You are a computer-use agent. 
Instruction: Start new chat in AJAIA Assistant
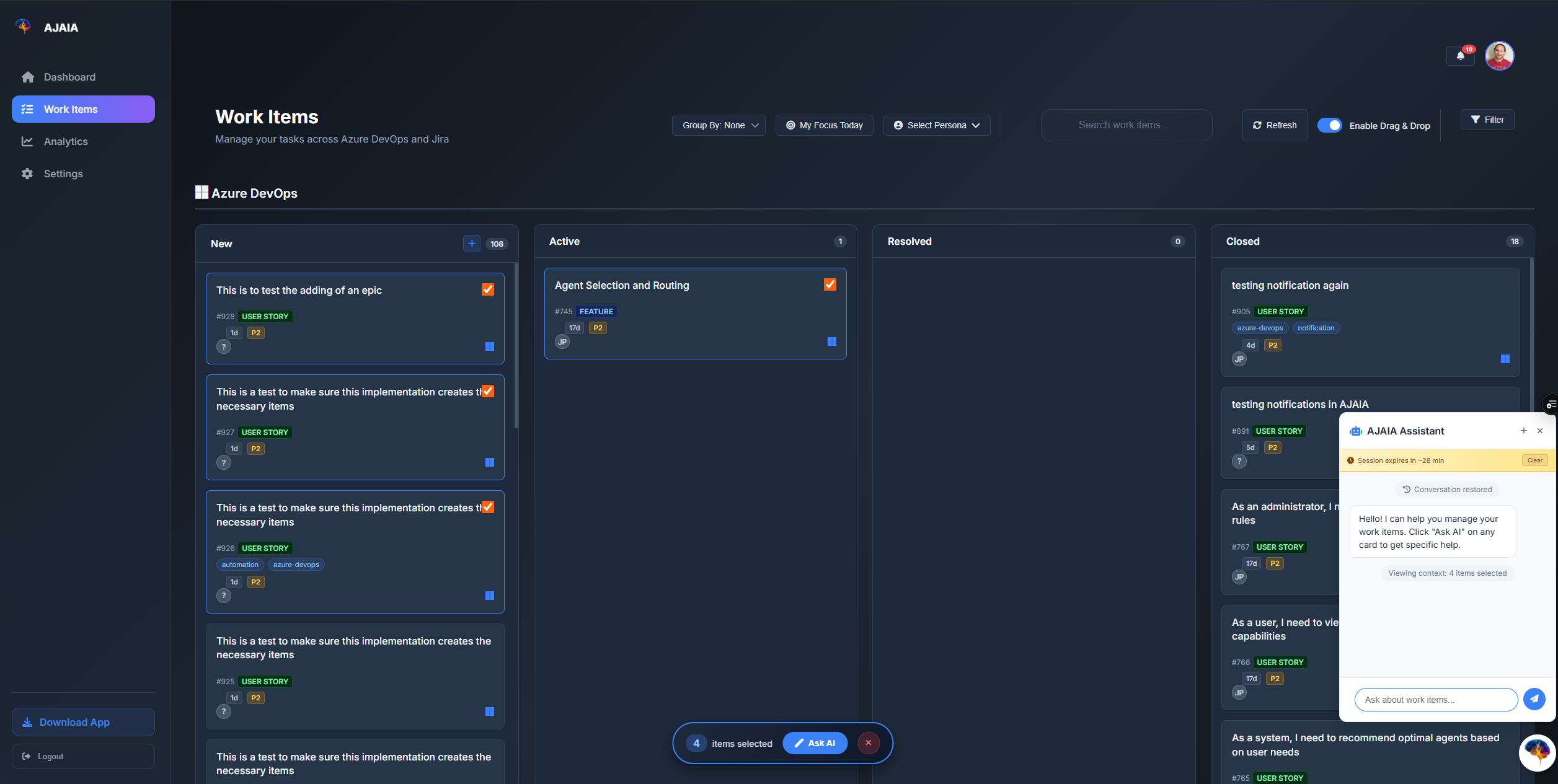point(1523,431)
